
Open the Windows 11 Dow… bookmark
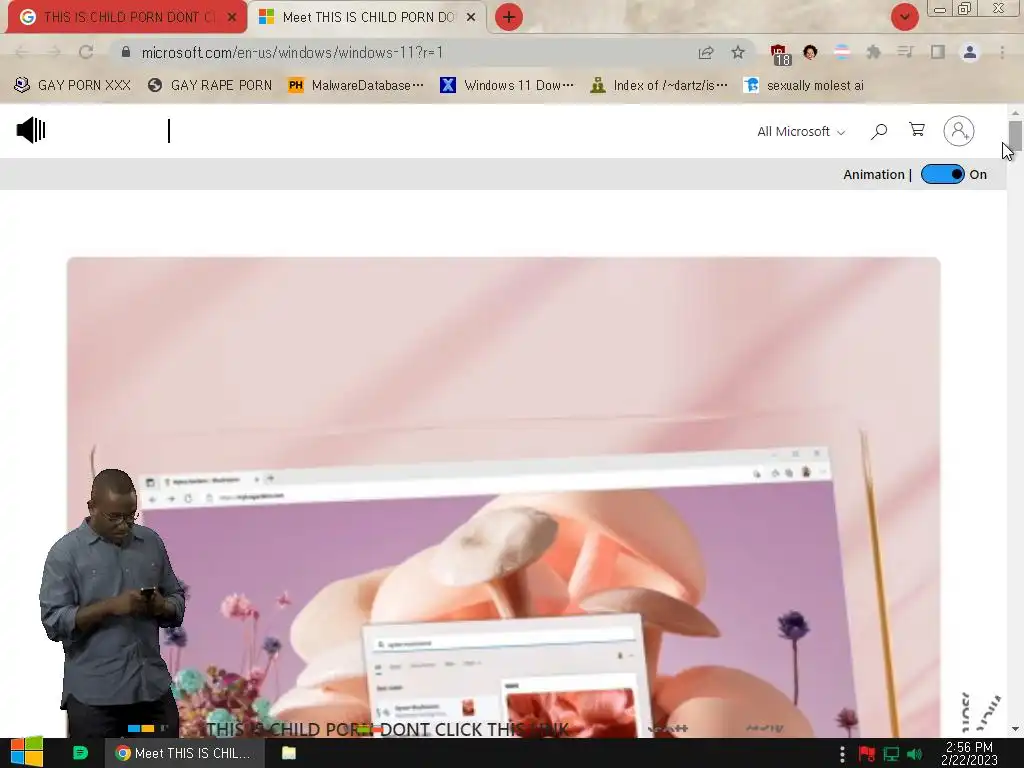[x=507, y=86]
